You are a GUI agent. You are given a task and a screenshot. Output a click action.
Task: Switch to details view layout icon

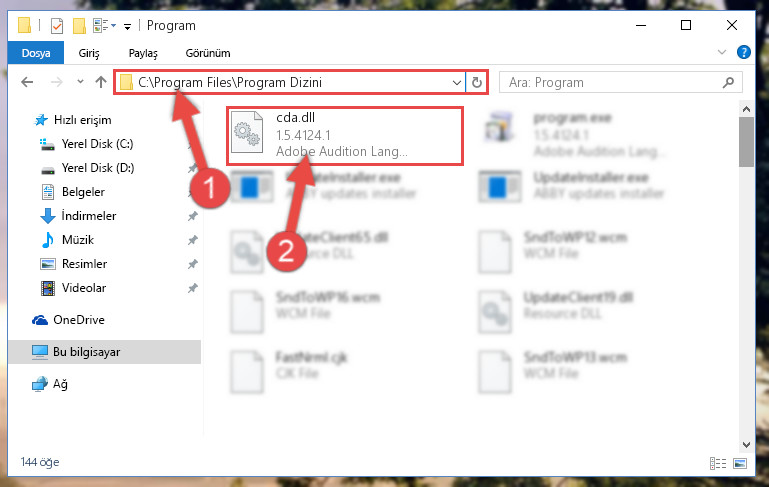click(x=718, y=463)
